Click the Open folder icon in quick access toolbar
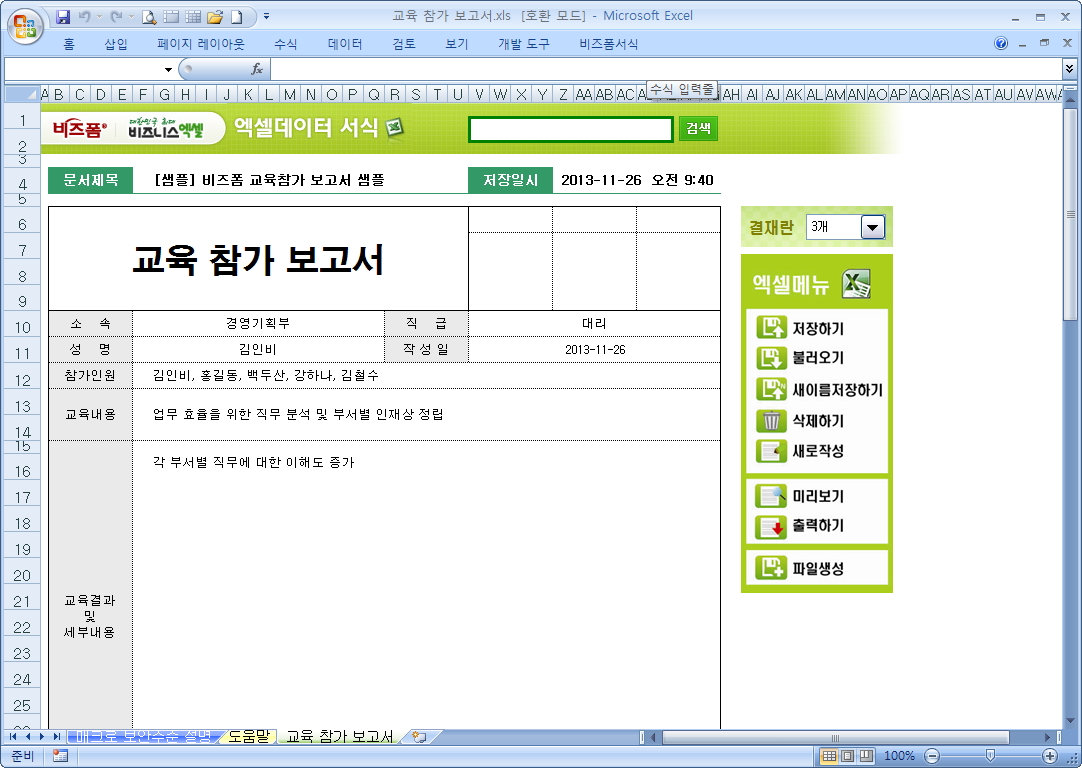This screenshot has width=1082, height=768. pyautogui.click(x=215, y=17)
